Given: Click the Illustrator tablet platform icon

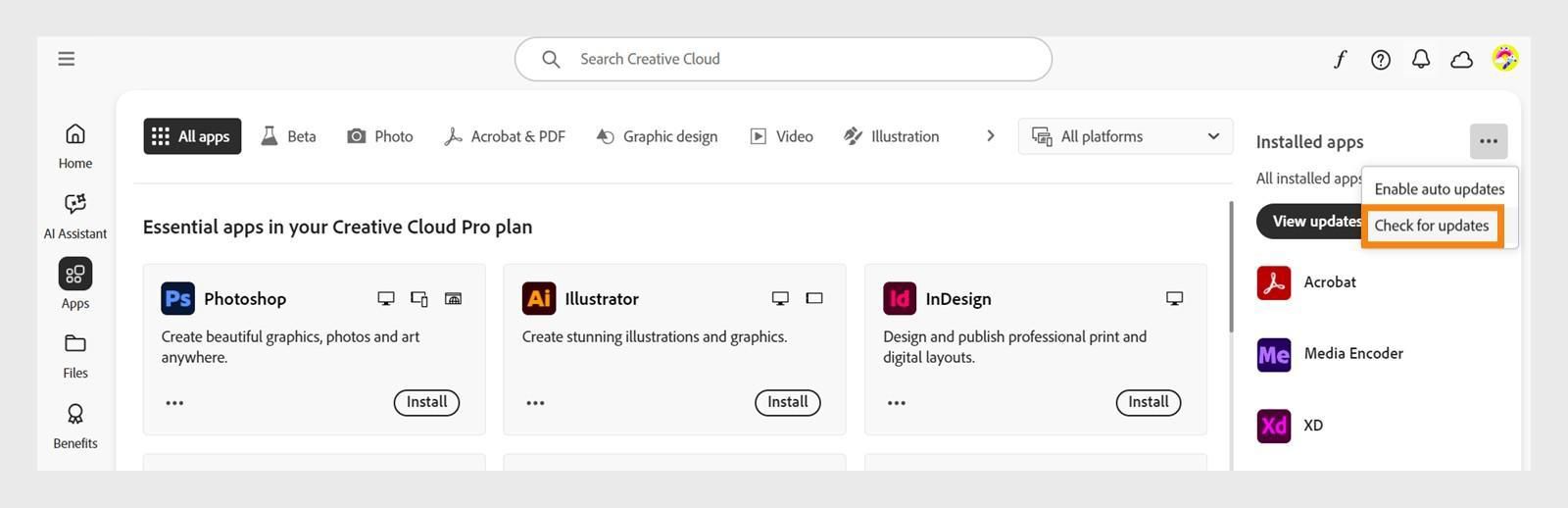Looking at the screenshot, I should (x=814, y=298).
